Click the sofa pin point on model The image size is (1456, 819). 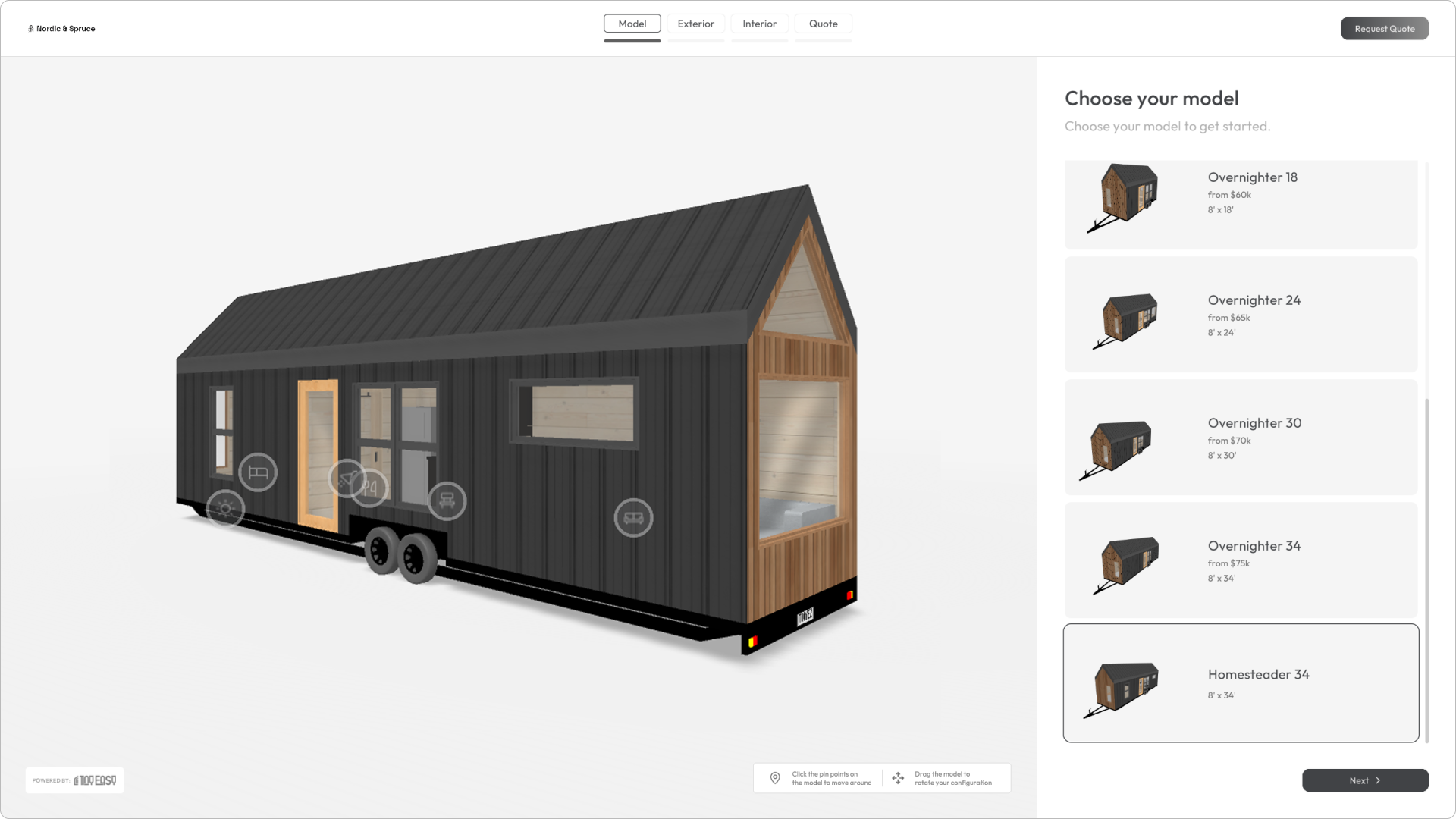(x=633, y=518)
